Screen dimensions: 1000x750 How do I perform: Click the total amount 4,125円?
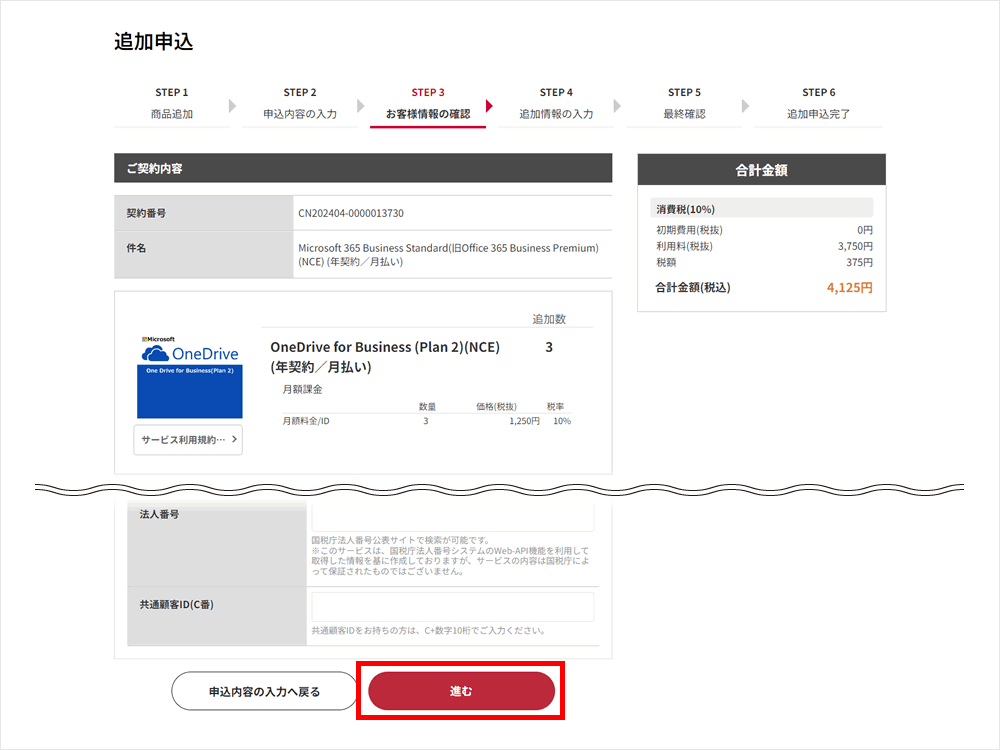849,288
